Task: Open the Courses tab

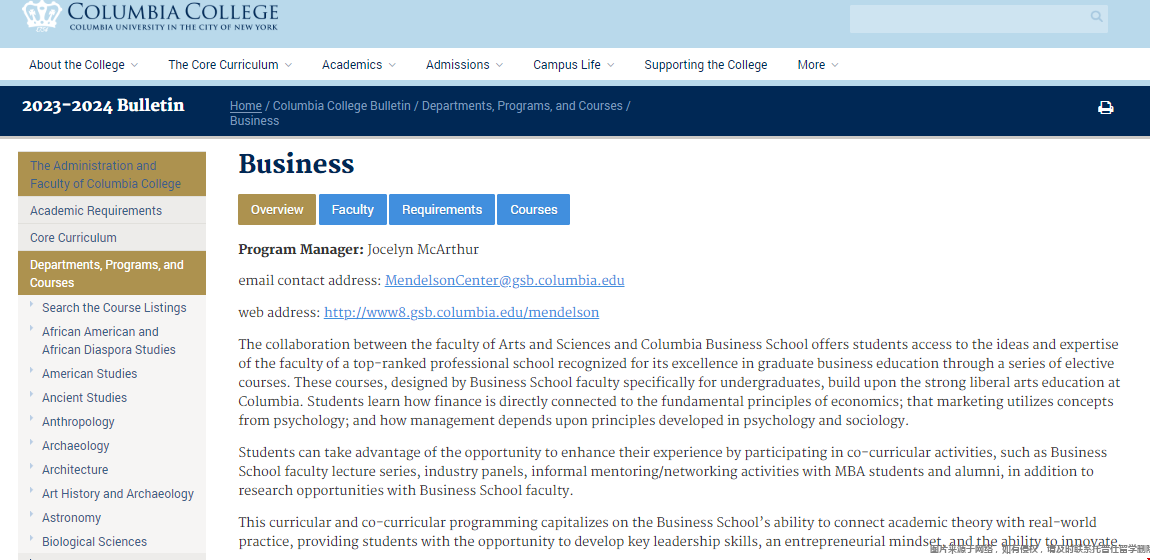Action: click(x=533, y=210)
